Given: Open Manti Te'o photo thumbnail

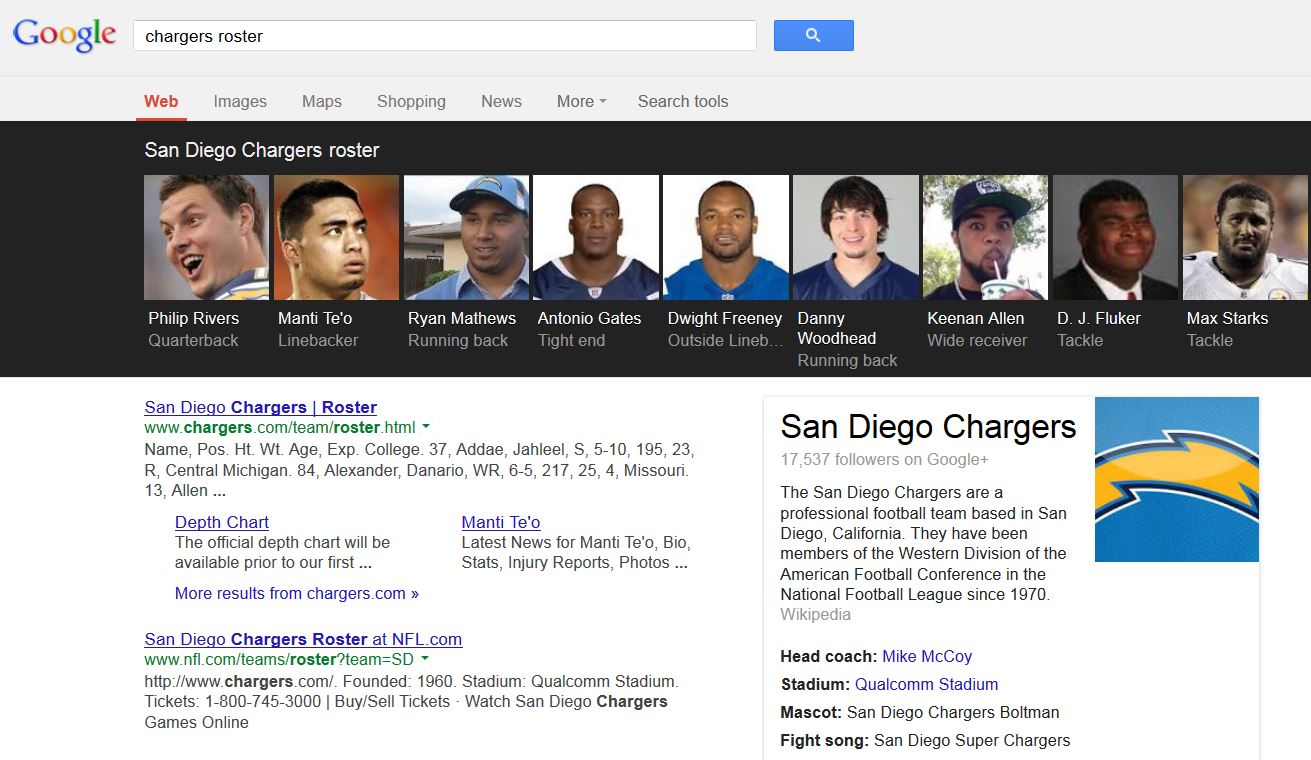Looking at the screenshot, I should [x=336, y=237].
